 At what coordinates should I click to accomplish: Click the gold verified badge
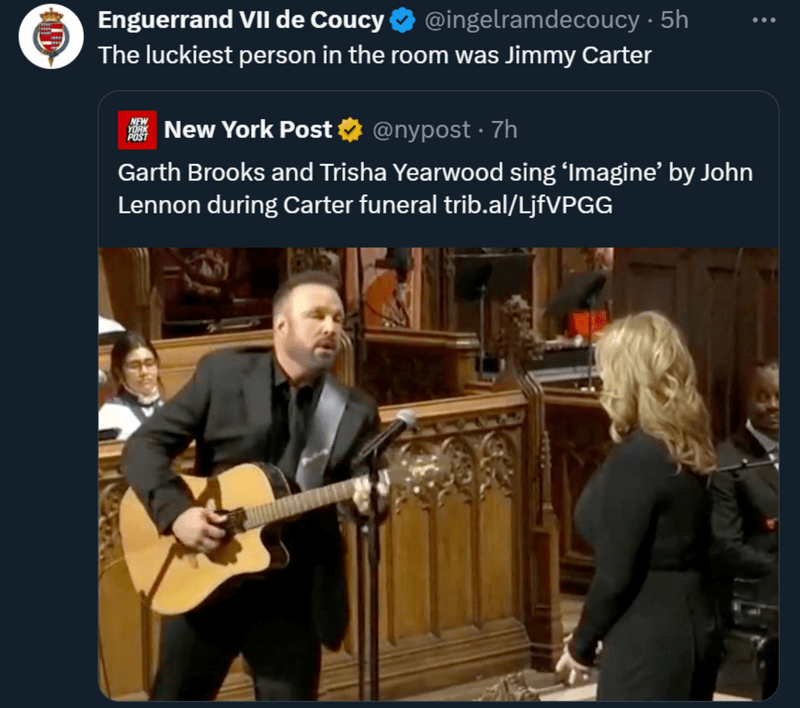click(350, 129)
